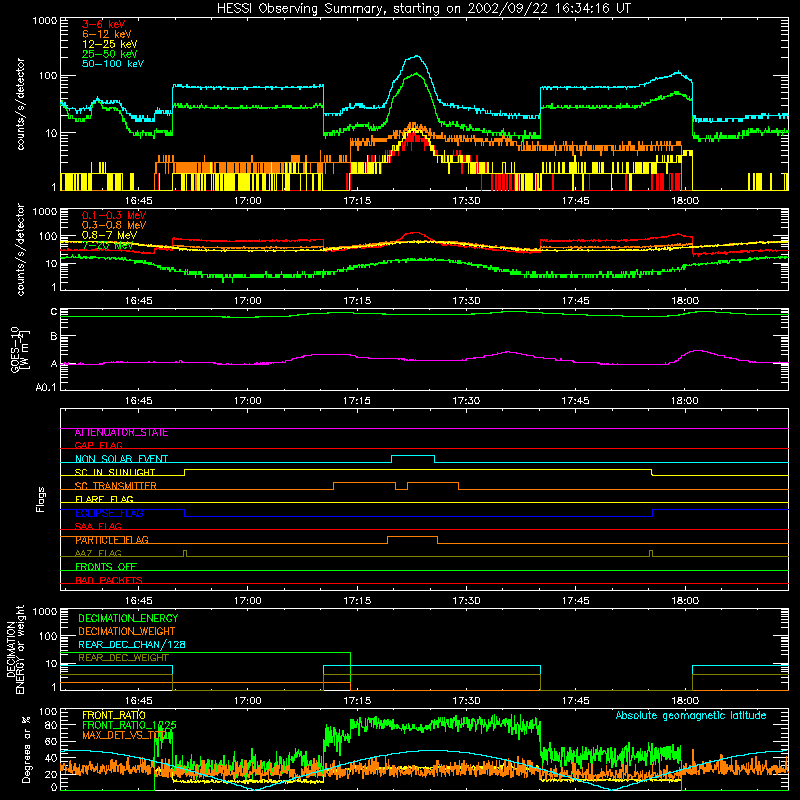Pick the 50-100 keV legend label
This screenshot has height=800, width=800.
pyautogui.click(x=112, y=63)
